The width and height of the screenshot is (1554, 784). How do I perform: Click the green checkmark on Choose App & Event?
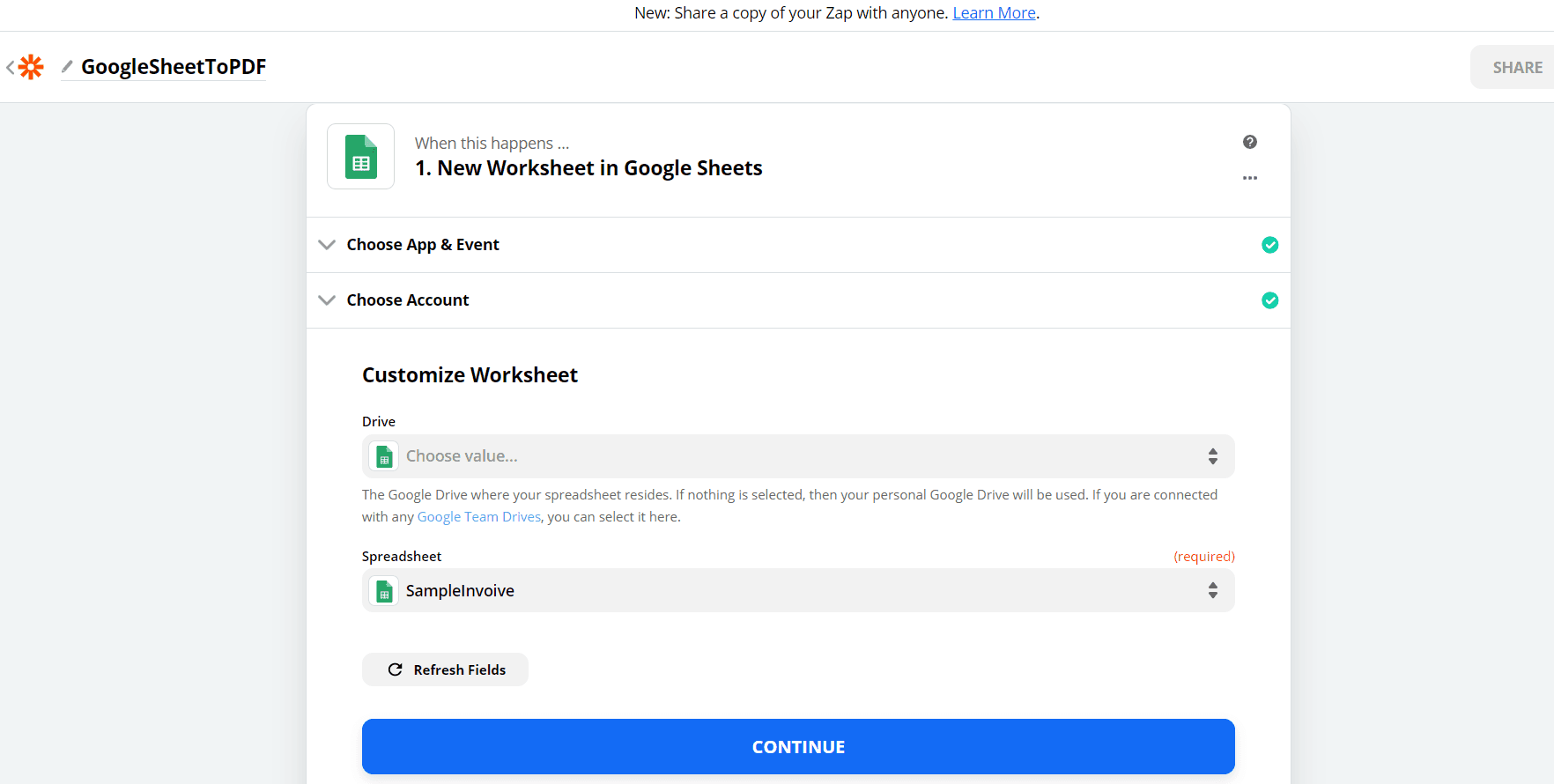click(x=1270, y=244)
